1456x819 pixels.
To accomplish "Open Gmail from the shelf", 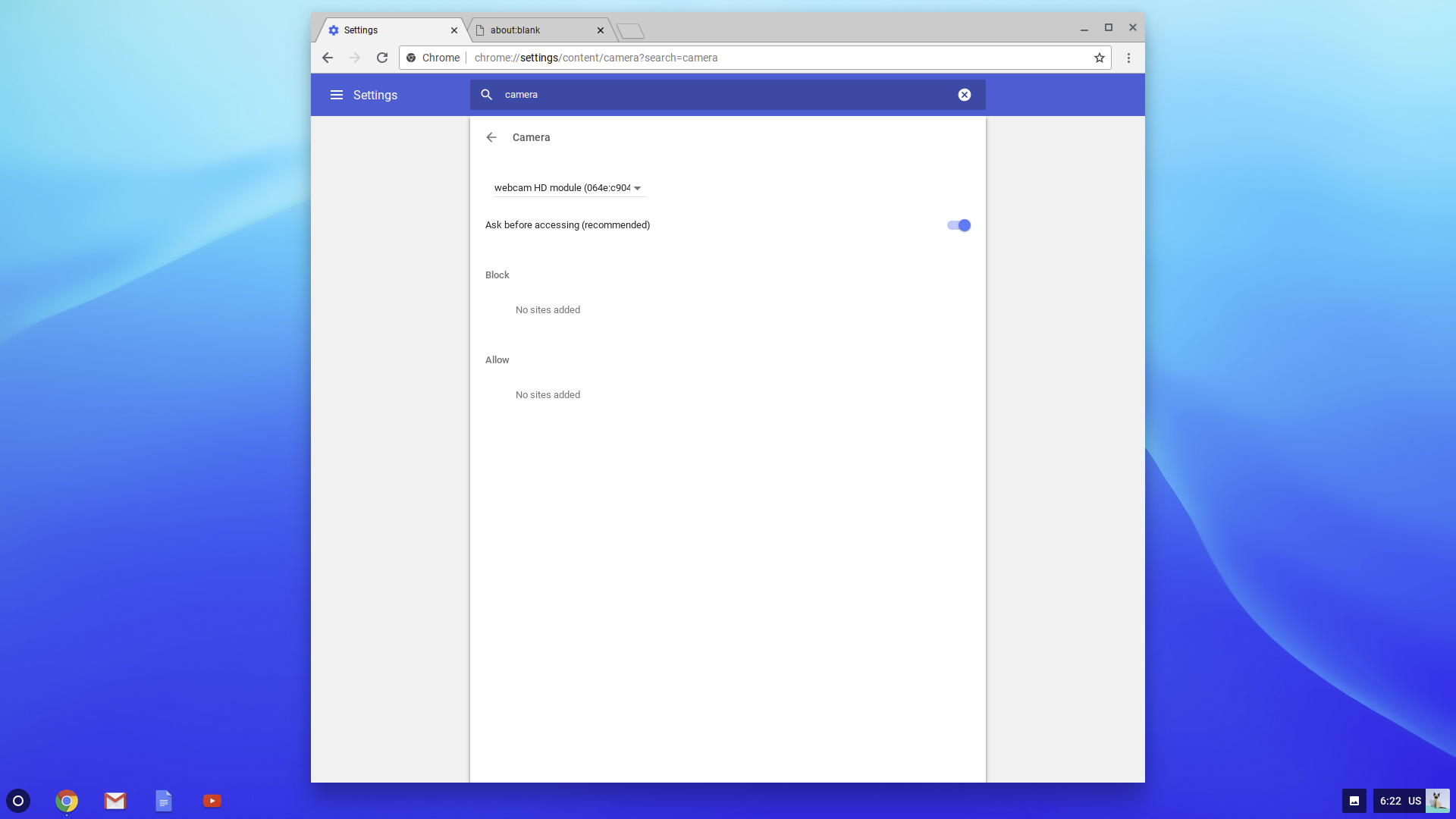I will click(x=115, y=801).
